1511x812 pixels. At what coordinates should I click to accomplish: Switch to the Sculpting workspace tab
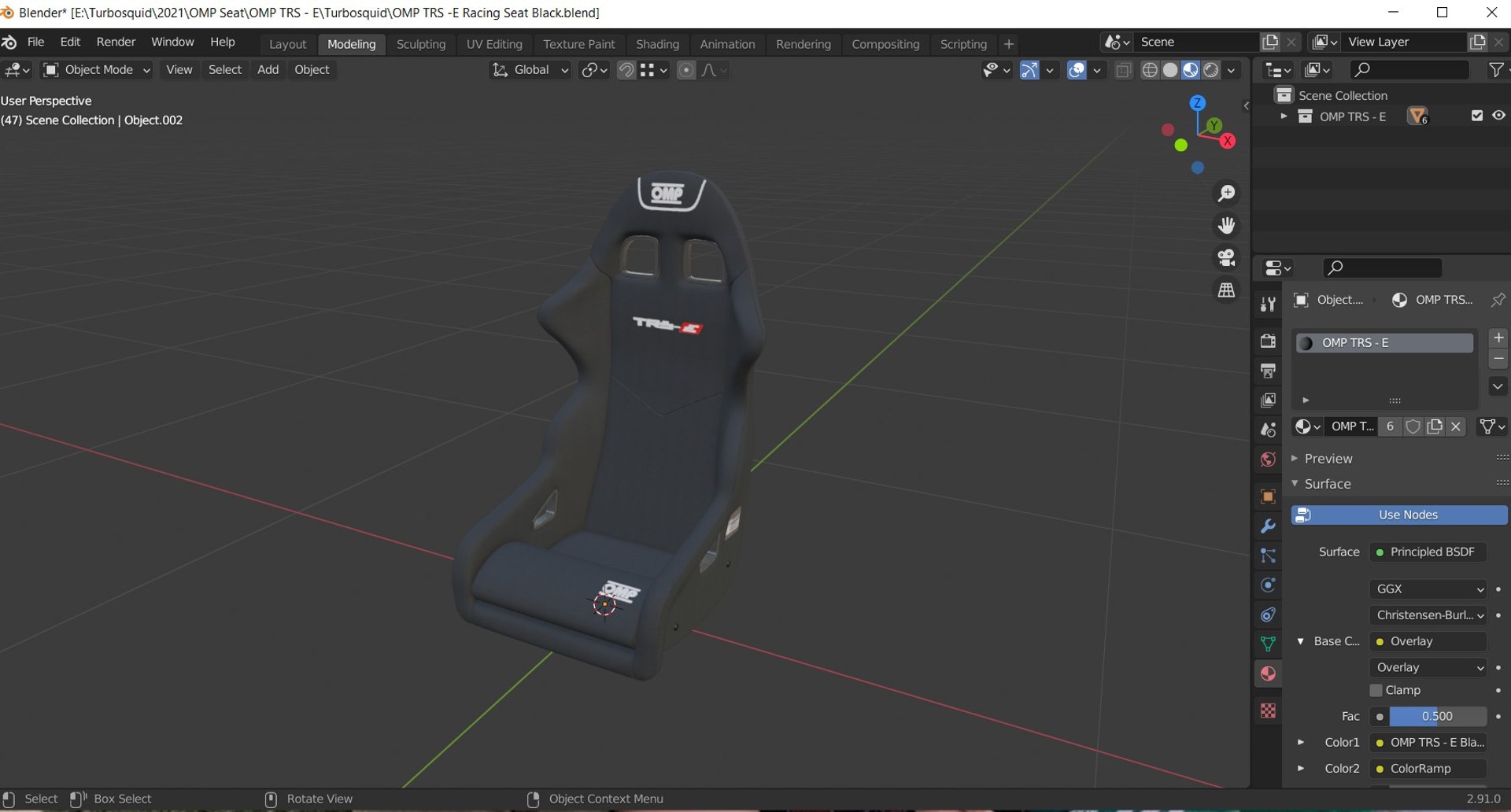pyautogui.click(x=421, y=44)
